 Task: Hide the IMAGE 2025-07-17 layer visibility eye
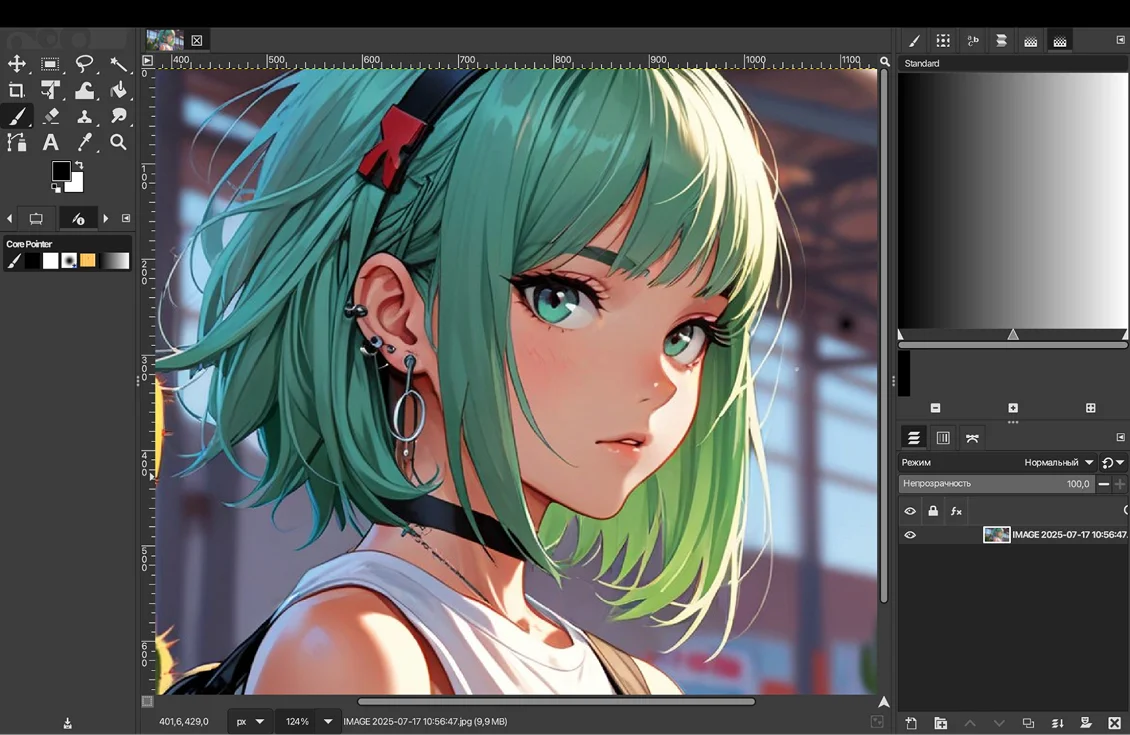[x=910, y=535]
